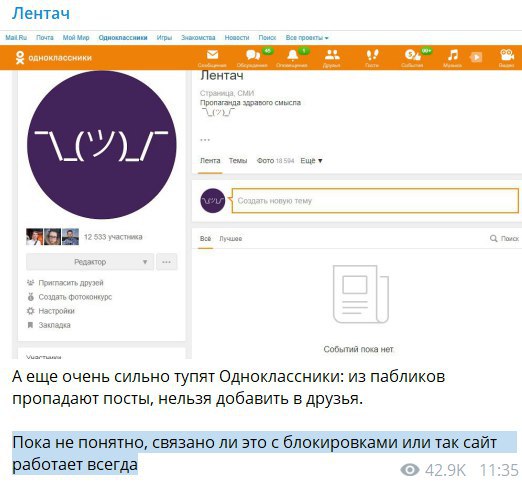Open 'Настройки' group settings
522x482 pixels.
56,311
